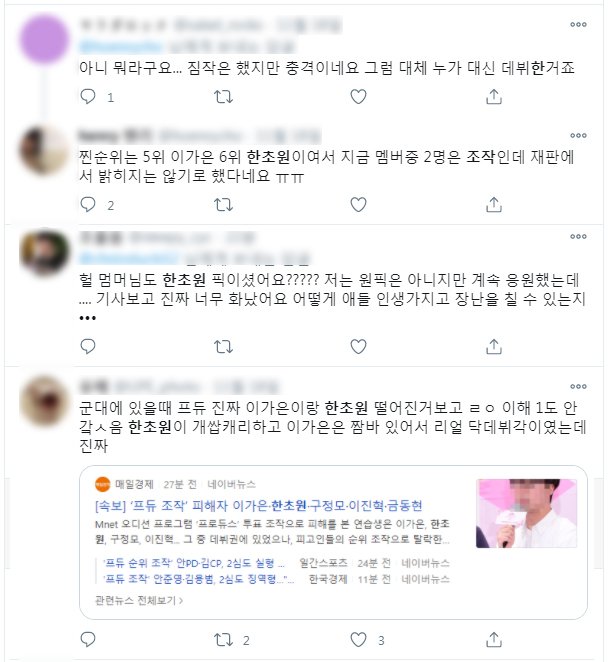The height and width of the screenshot is (662, 608).
Task: Retweet the tweet mentioning 찐순위는 5위
Action: tap(223, 205)
